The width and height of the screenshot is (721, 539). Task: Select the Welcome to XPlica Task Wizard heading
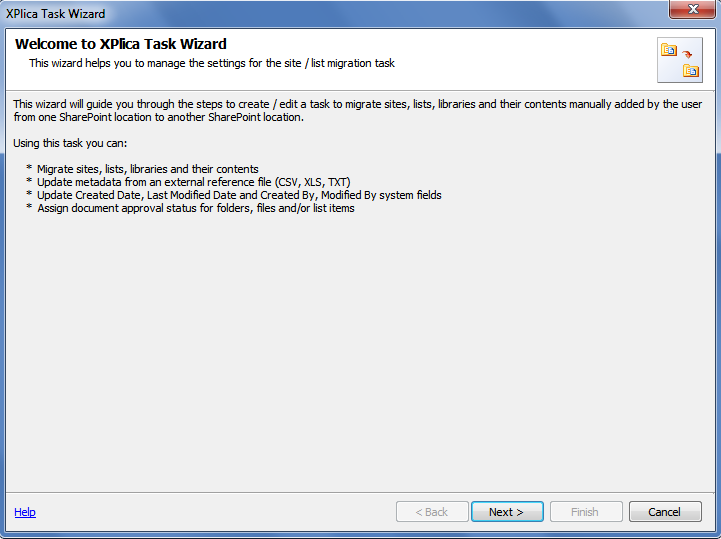[x=120, y=44]
